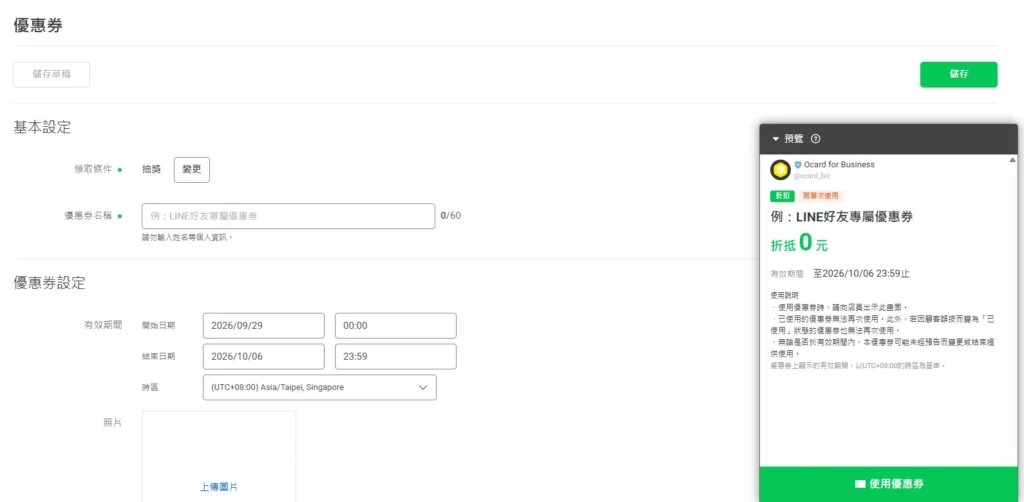The height and width of the screenshot is (502, 1024).
Task: Click the 優惠券設定 section heading
Action: pyautogui.click(x=49, y=283)
